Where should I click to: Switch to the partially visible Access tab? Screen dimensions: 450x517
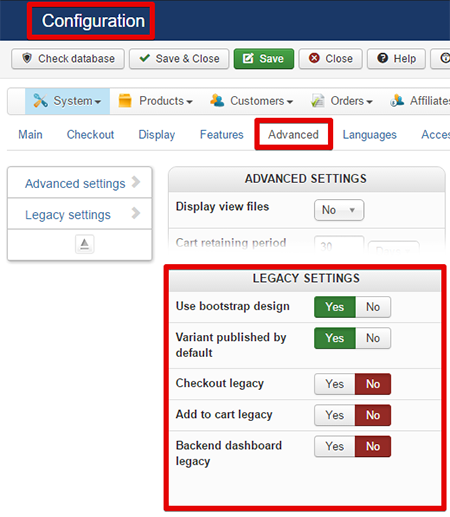click(x=435, y=135)
